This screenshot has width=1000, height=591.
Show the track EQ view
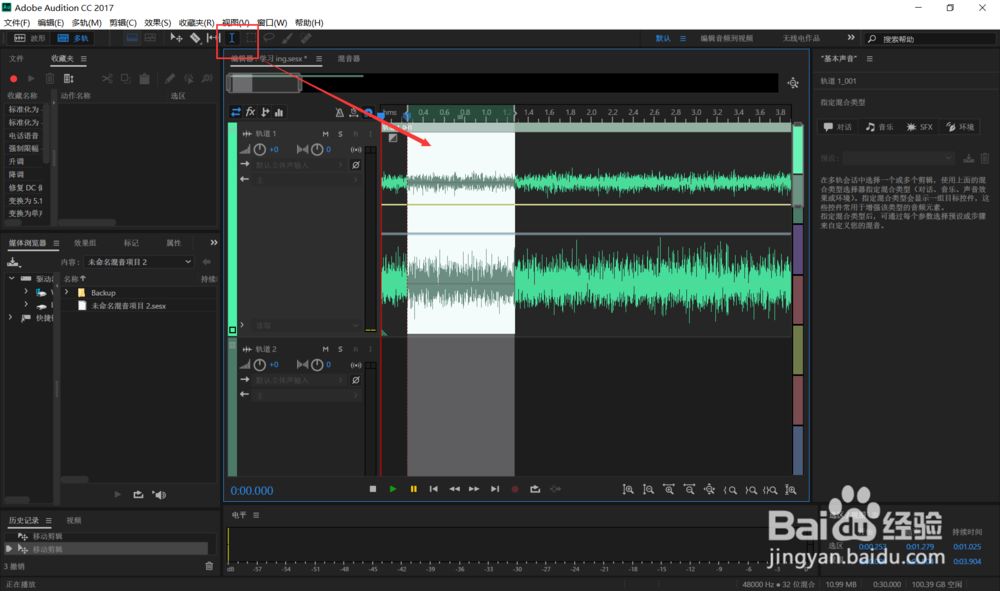pyautogui.click(x=279, y=112)
